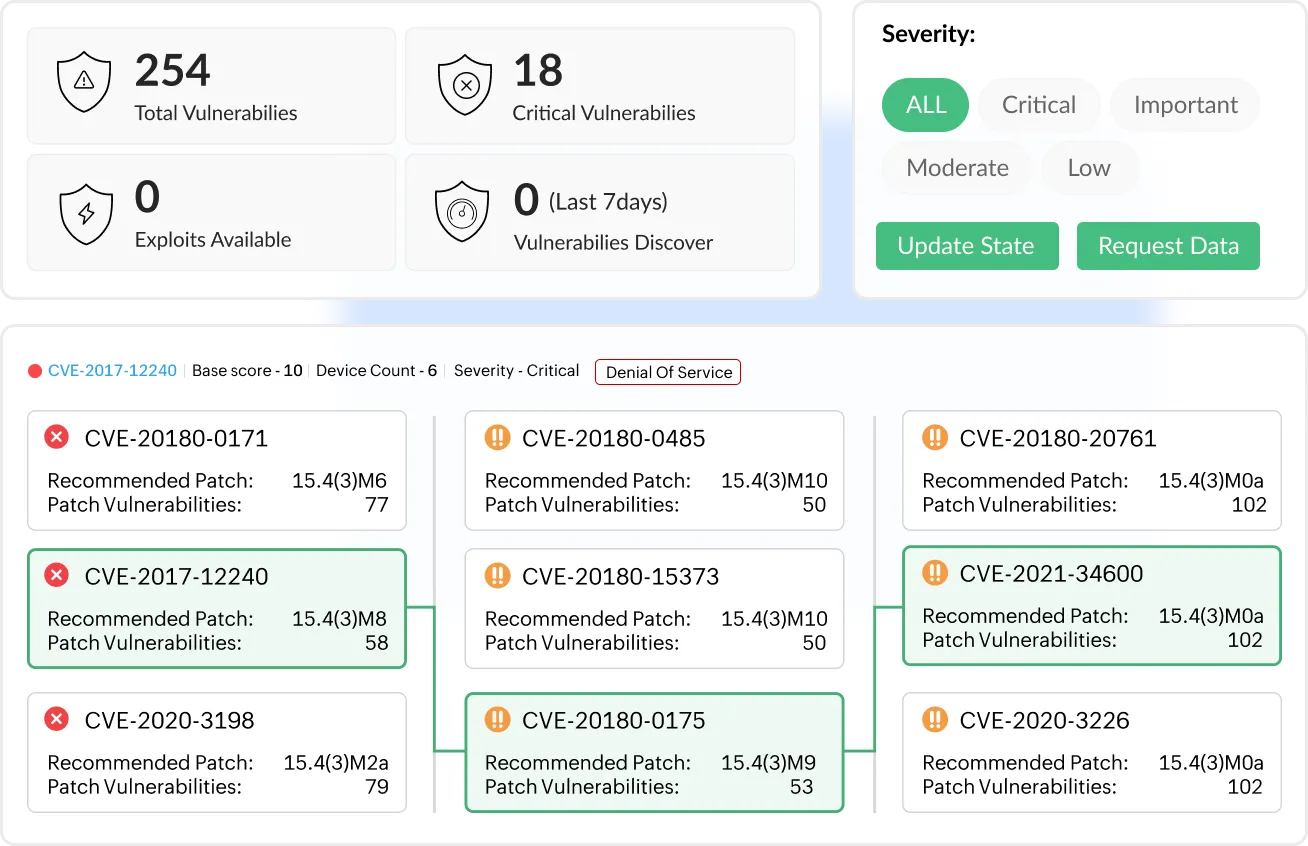Toggle the Low severity filter
The image size is (1308, 846).
pyautogui.click(x=1089, y=168)
